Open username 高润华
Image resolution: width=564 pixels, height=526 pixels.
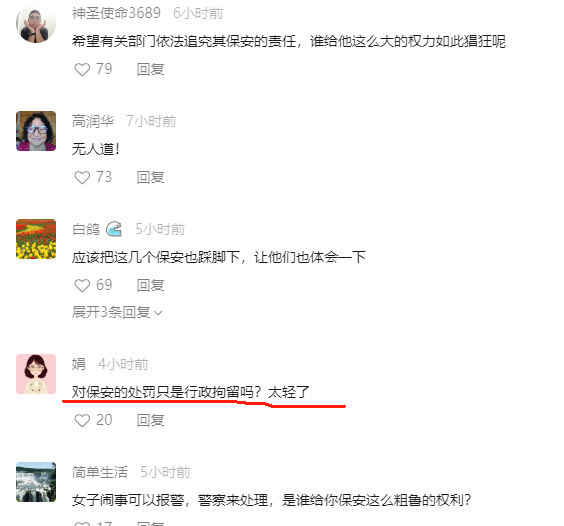(93, 121)
